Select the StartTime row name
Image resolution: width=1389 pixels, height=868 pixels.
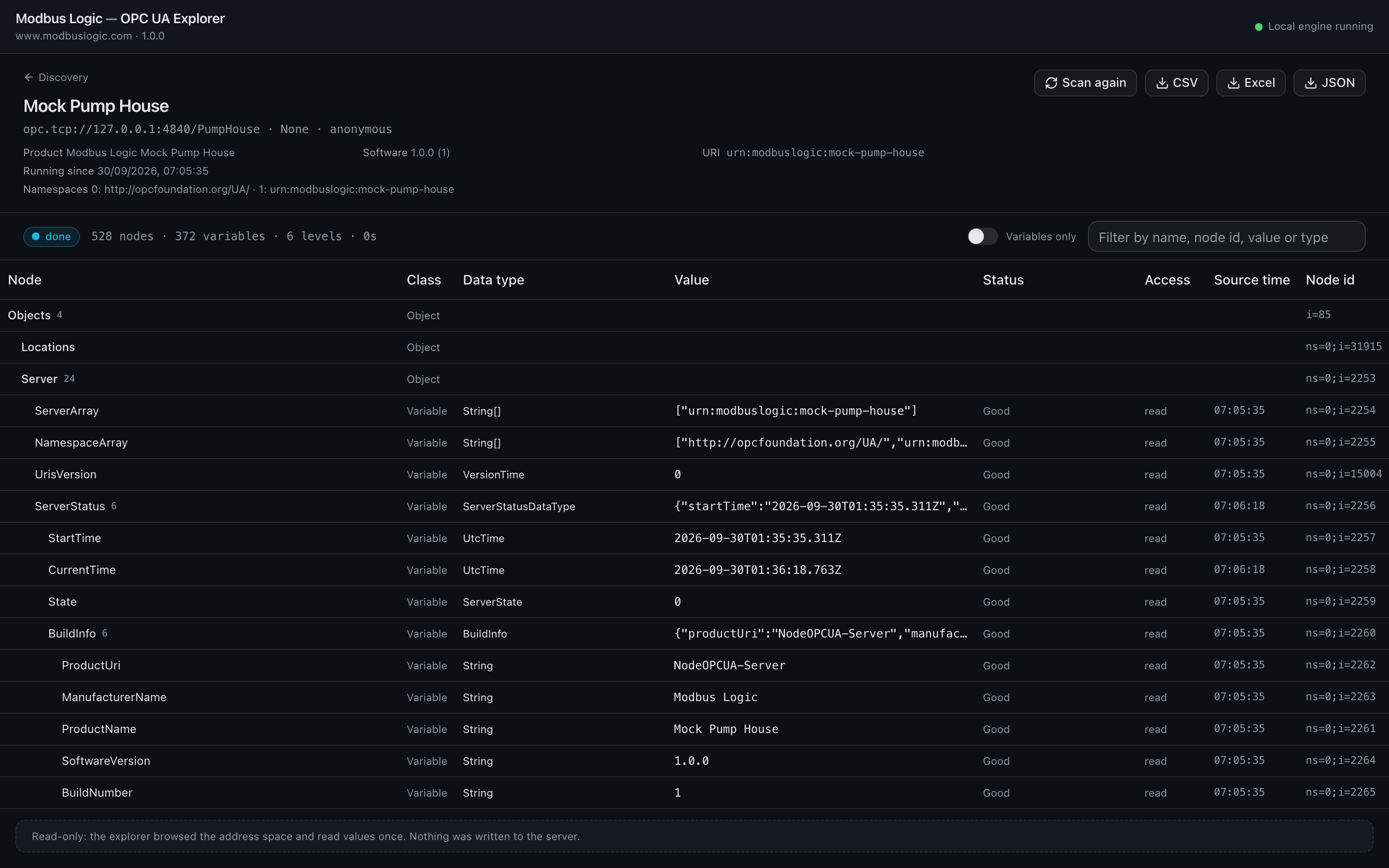(x=75, y=539)
